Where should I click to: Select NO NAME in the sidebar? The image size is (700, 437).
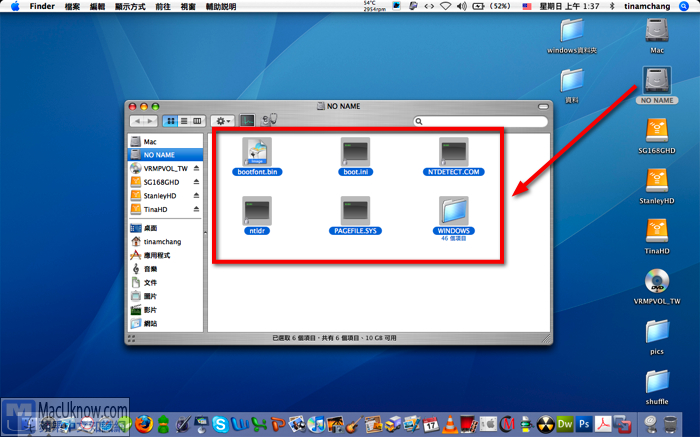click(x=166, y=155)
